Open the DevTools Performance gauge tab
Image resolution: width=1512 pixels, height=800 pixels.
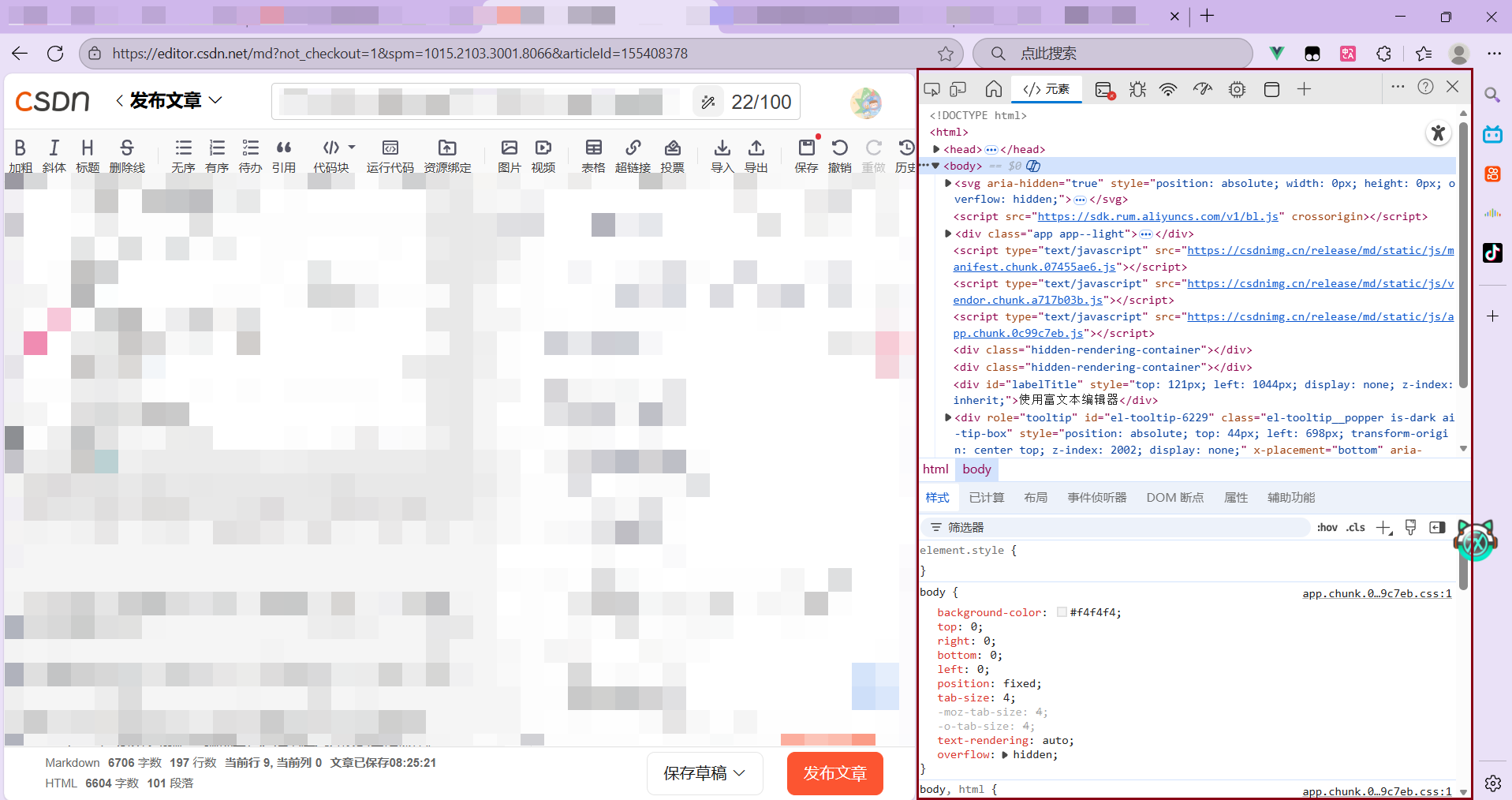click(x=1202, y=89)
